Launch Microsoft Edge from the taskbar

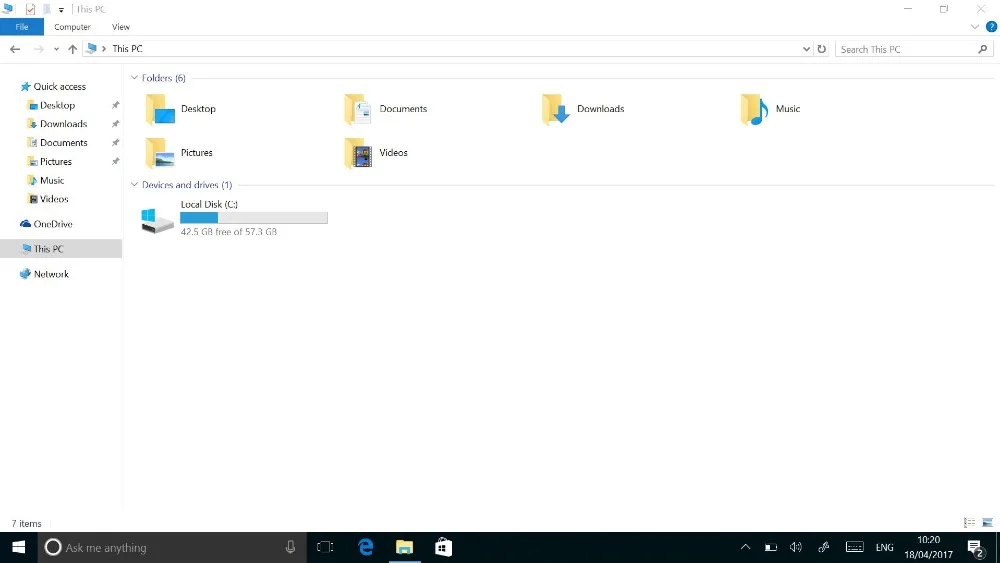coord(365,547)
